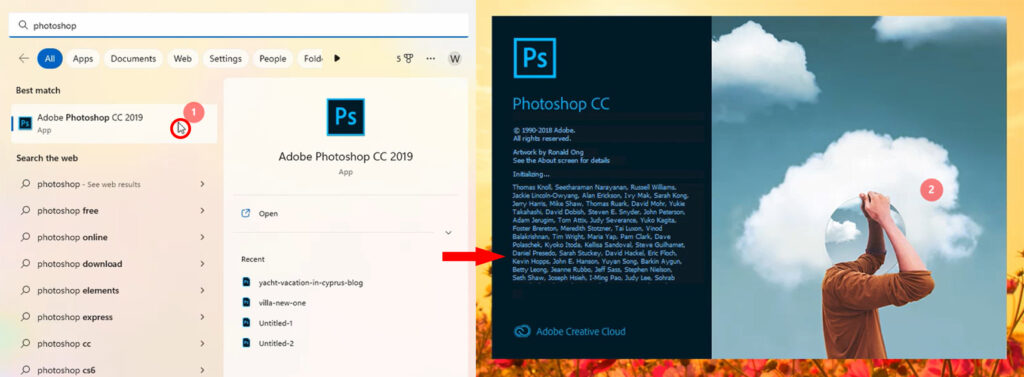Viewport: 1024px width, 377px height.
Task: Click the large Photoshop icon in details pane
Action: pyautogui.click(x=345, y=117)
